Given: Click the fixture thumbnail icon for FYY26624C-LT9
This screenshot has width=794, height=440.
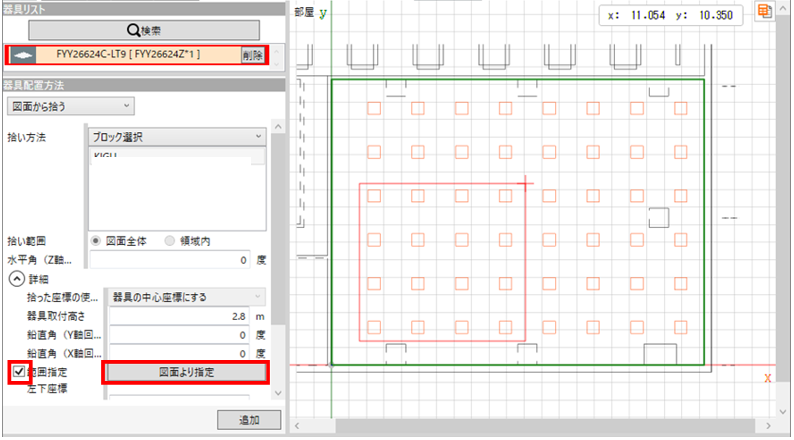Looking at the screenshot, I should pos(20,53).
